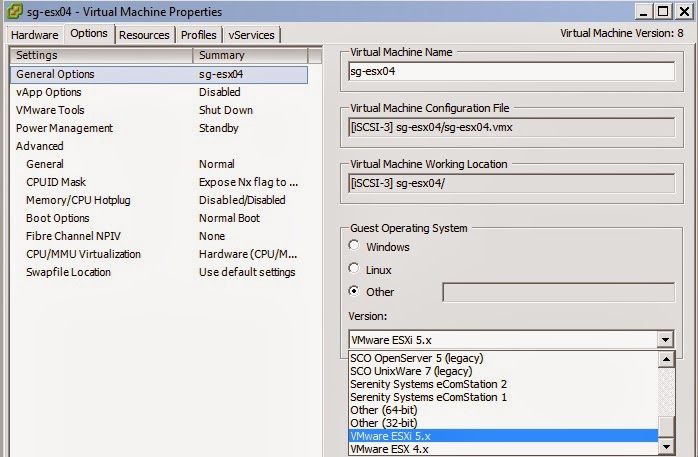Open the vServices tab
The image size is (698, 457).
[252, 35]
